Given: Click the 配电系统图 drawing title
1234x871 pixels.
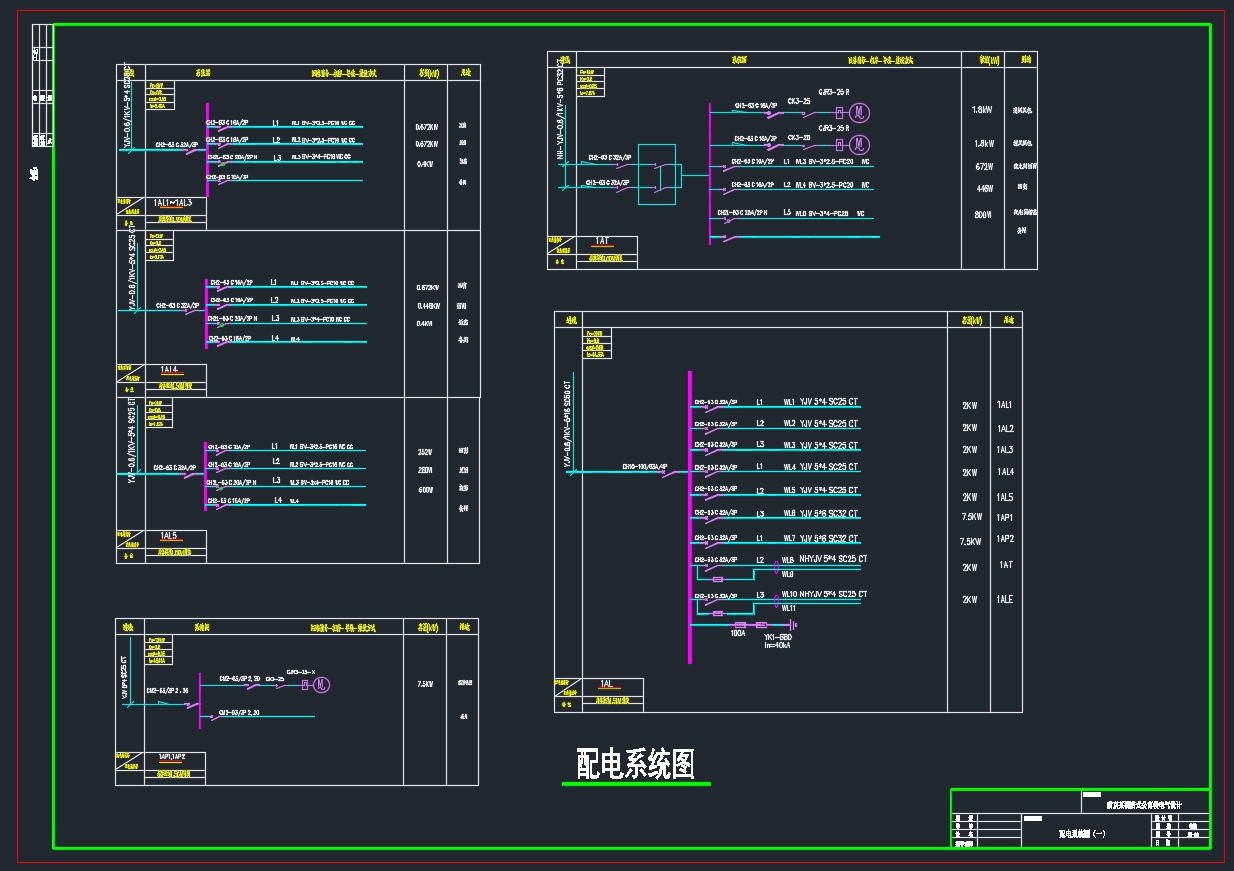Looking at the screenshot, I should (x=636, y=764).
